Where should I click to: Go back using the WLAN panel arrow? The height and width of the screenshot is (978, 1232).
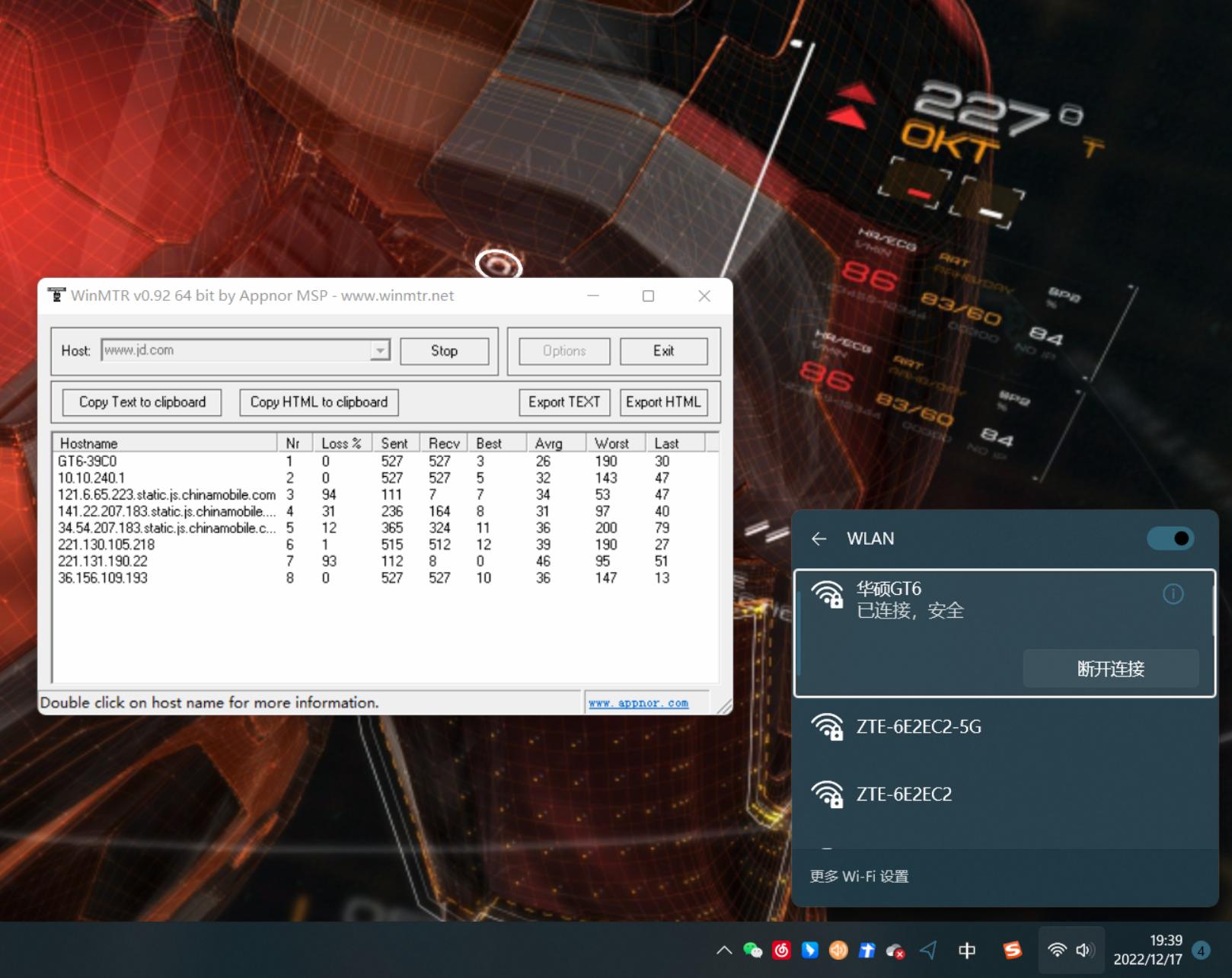coord(819,539)
